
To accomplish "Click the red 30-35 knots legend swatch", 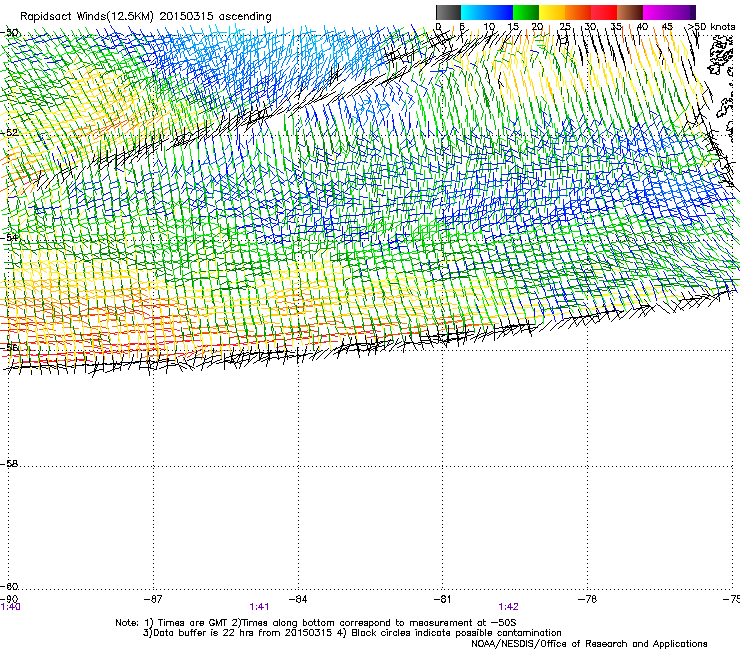I will coord(604,12).
